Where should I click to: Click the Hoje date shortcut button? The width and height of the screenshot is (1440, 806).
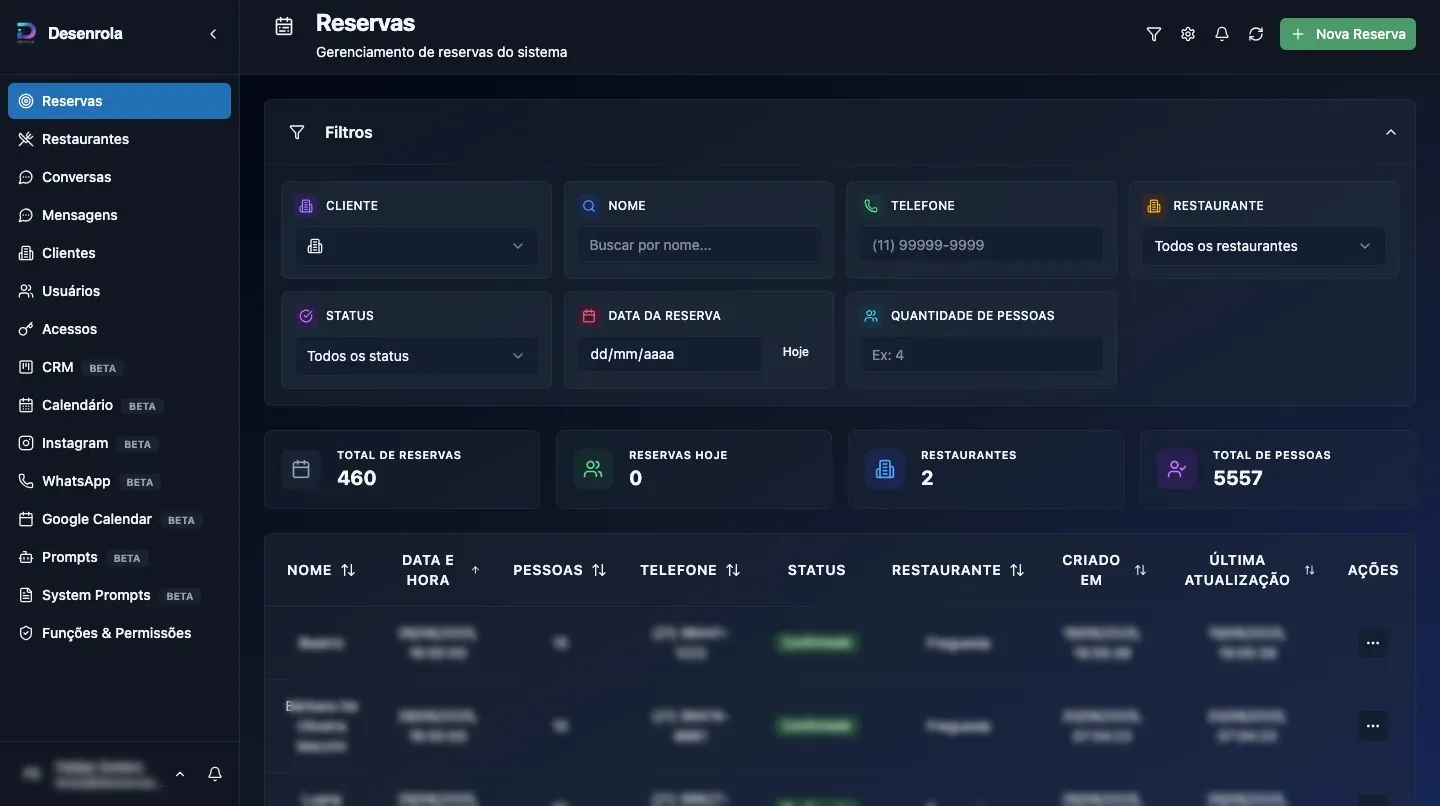795,352
